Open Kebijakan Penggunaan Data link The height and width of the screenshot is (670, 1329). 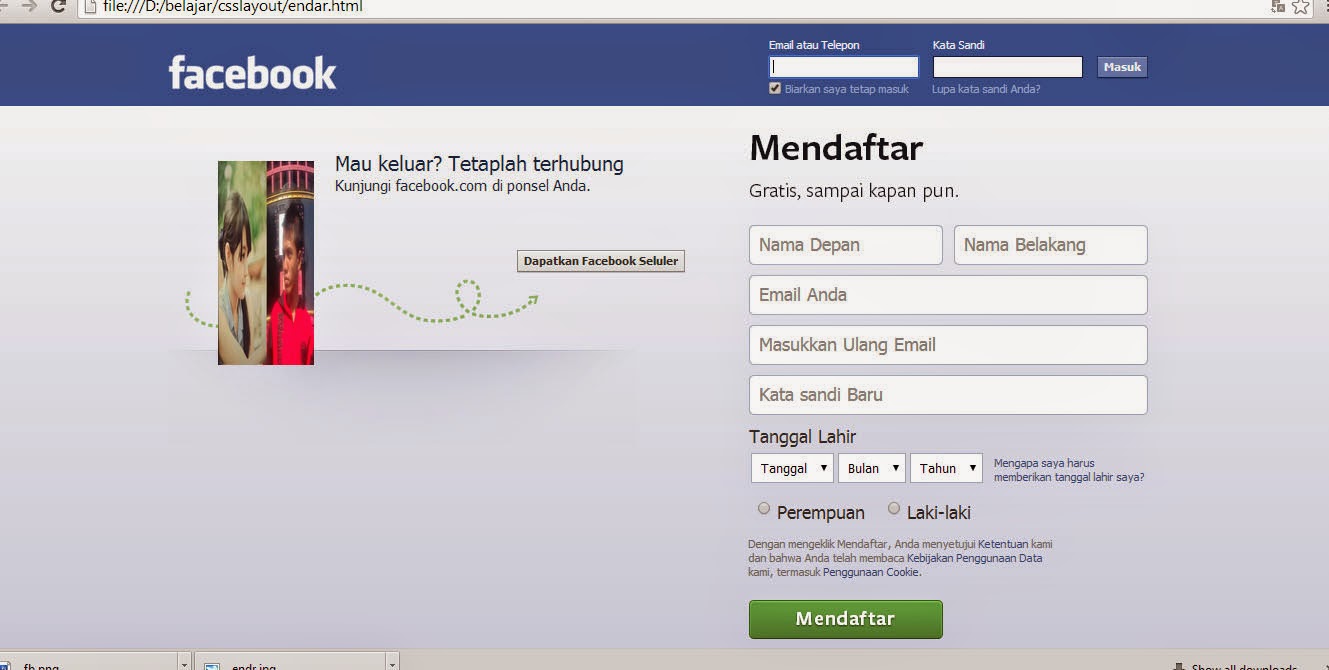[x=975, y=558]
